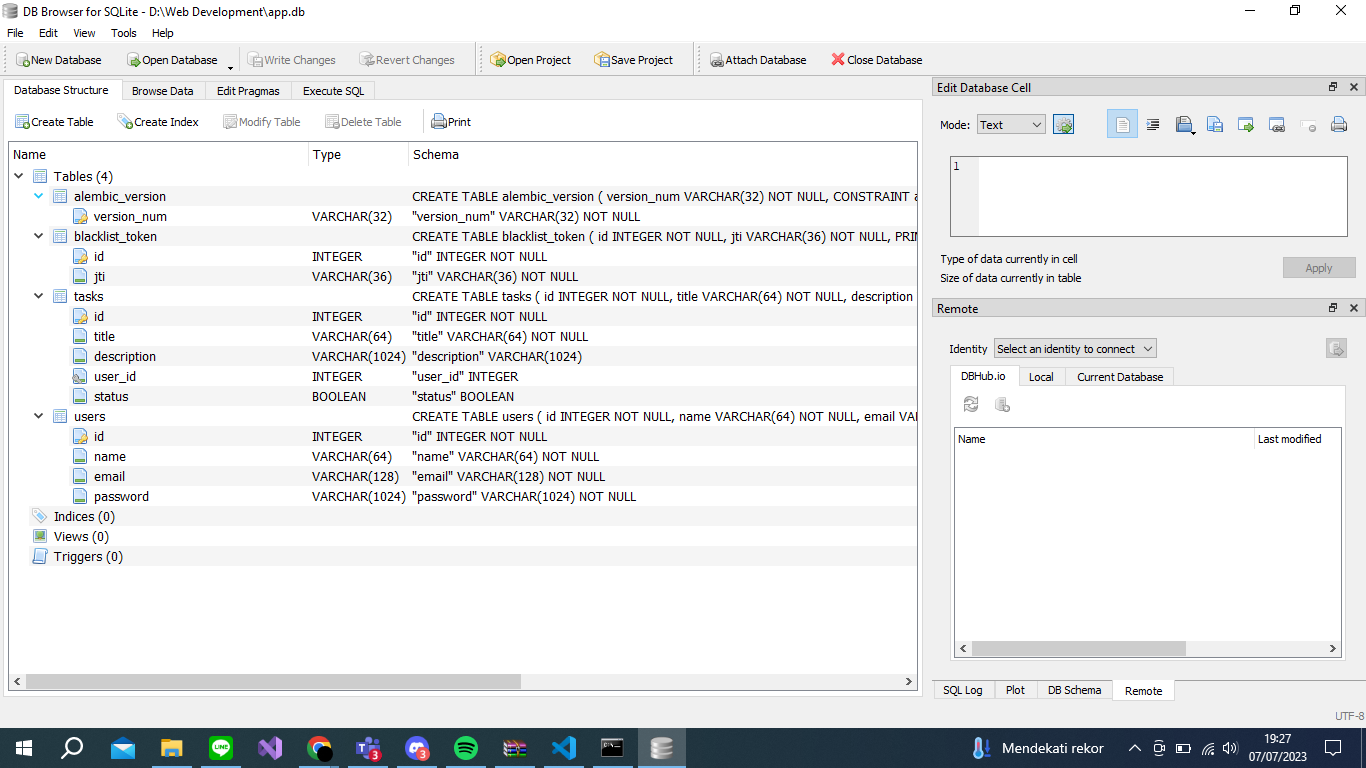
Task: Open the Tools menu
Action: click(x=123, y=33)
